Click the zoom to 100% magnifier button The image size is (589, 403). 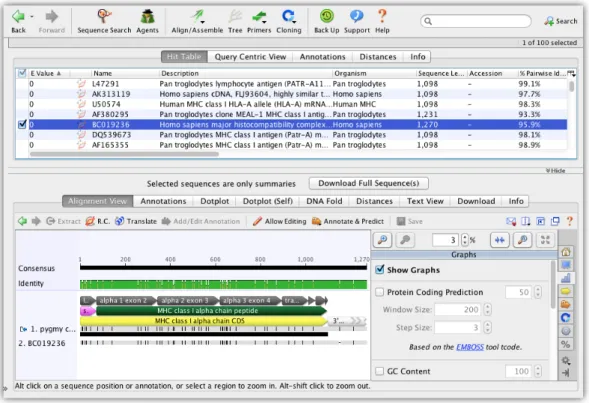pos(522,240)
